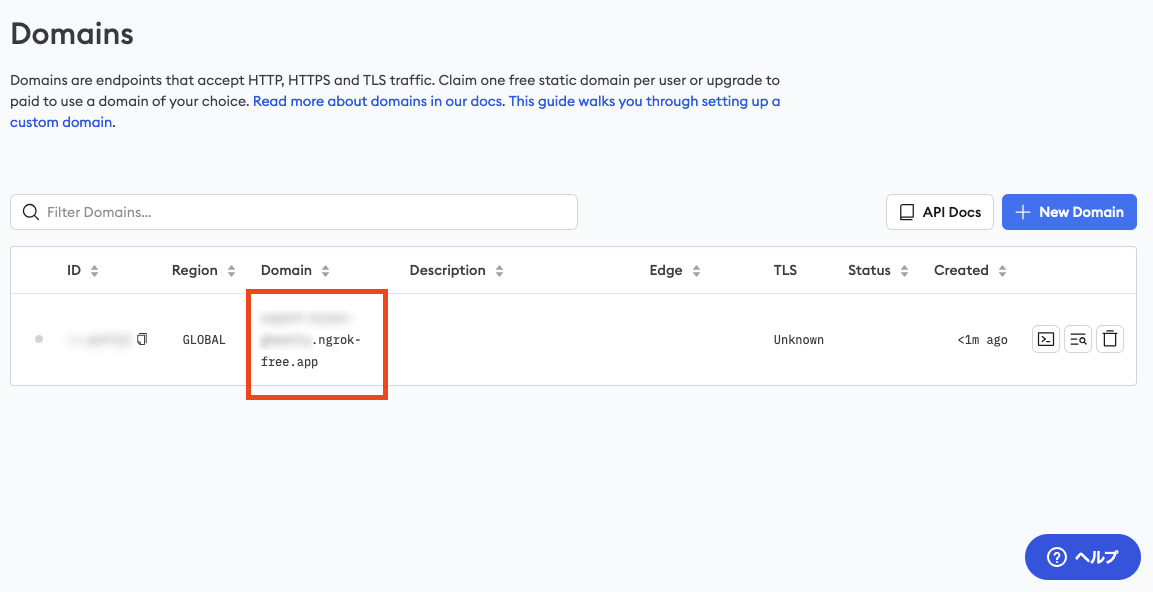Delete the domain using the trash icon

pyautogui.click(x=1110, y=339)
